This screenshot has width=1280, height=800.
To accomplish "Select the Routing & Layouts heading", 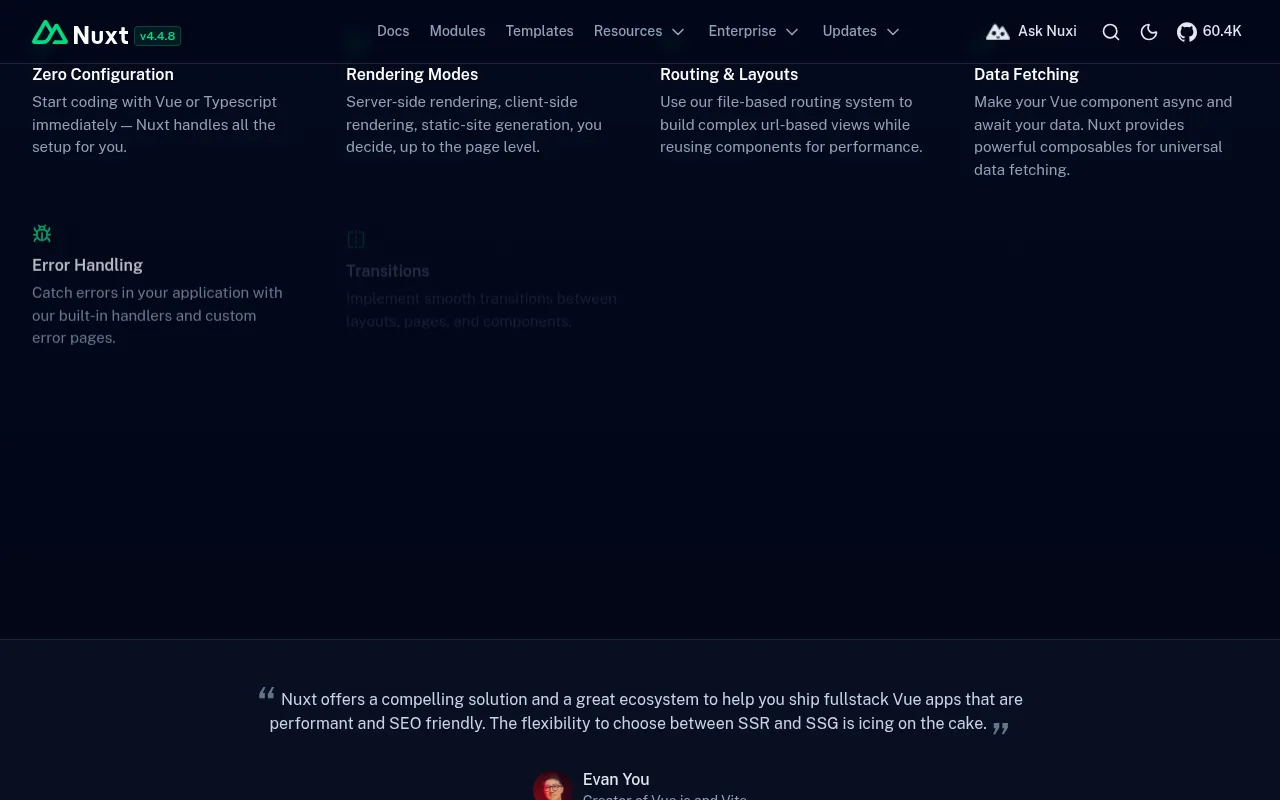I will [x=729, y=74].
